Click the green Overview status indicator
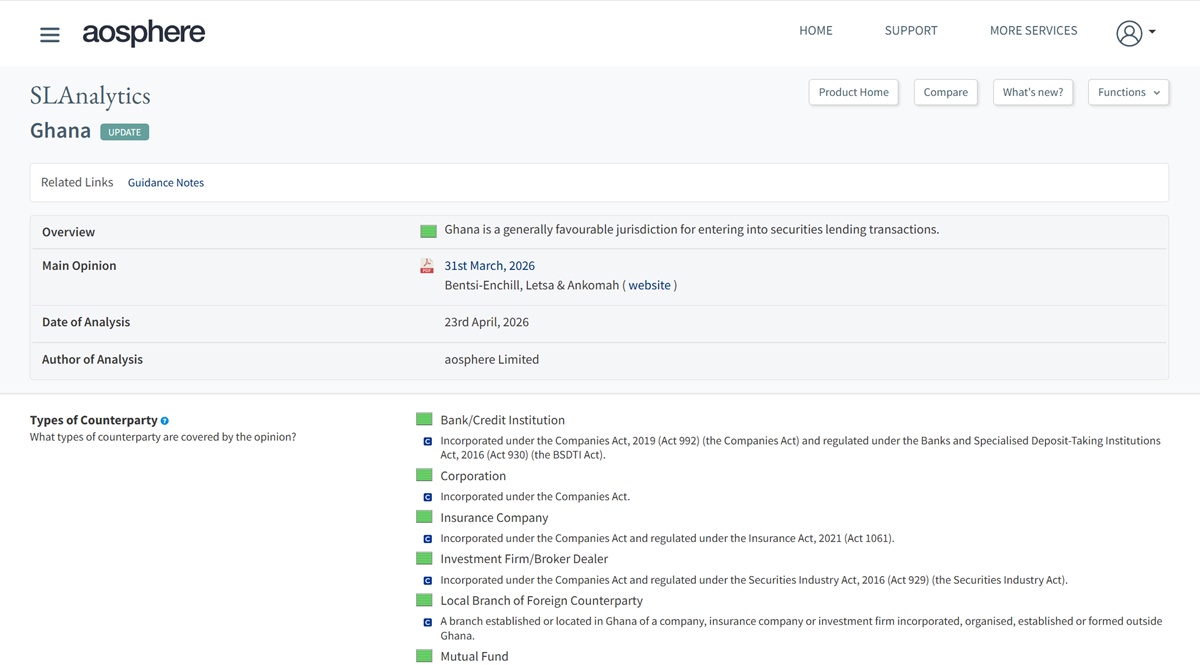 click(428, 231)
